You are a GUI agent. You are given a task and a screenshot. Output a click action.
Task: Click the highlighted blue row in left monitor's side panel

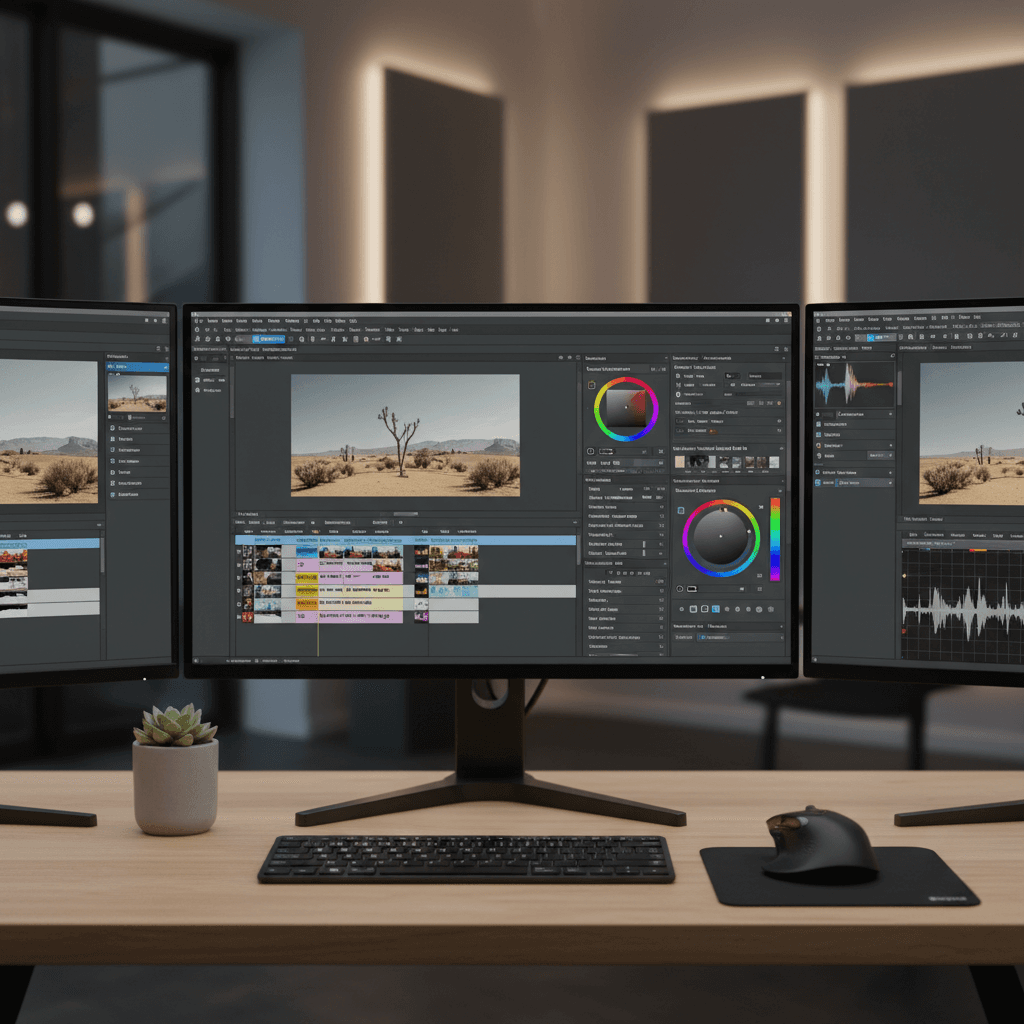point(137,368)
